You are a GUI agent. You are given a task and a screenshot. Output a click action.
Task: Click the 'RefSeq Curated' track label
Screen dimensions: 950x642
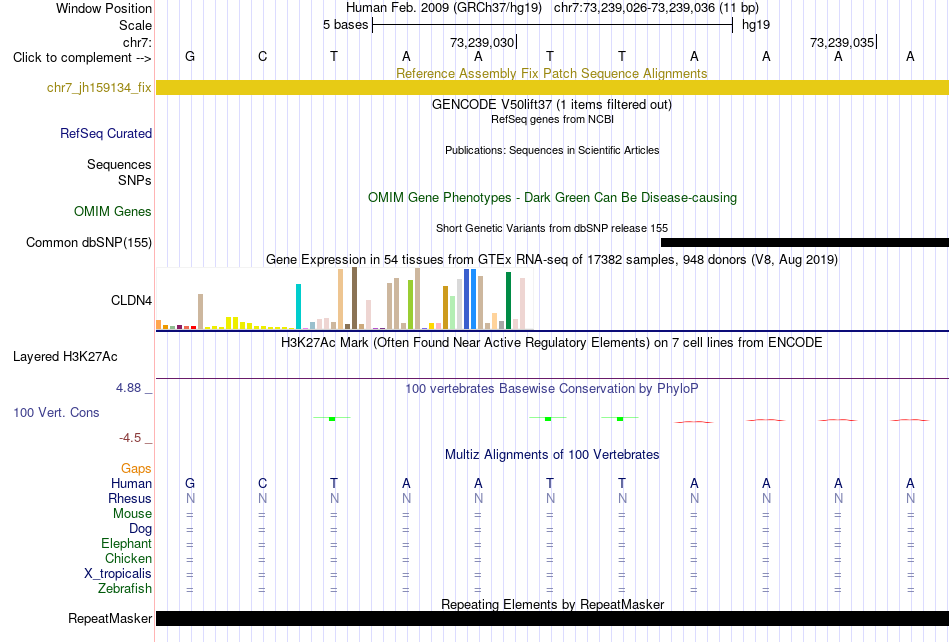105,133
